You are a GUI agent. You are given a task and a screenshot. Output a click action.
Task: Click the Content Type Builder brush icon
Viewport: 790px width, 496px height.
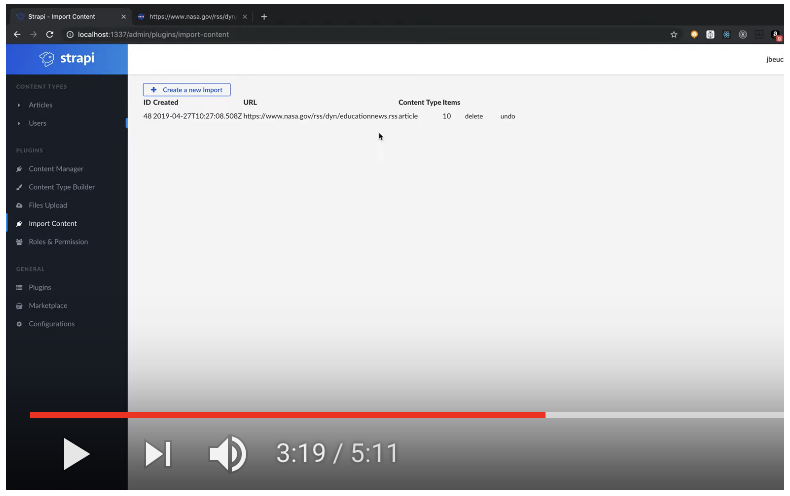pyautogui.click(x=19, y=187)
